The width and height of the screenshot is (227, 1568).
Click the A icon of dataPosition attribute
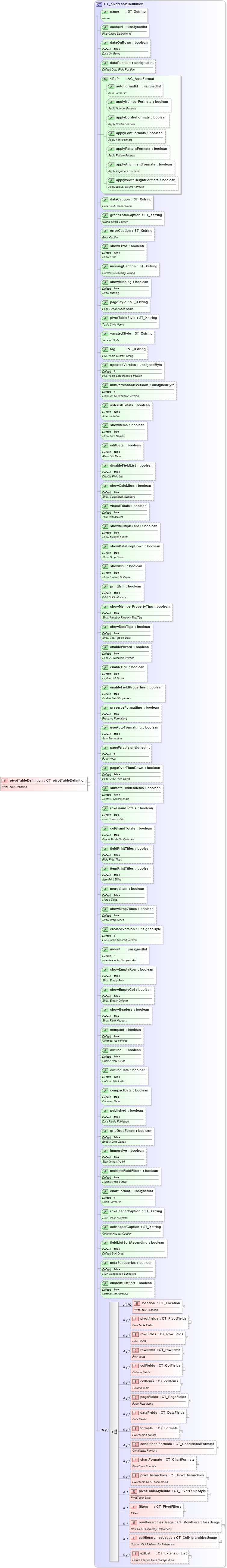[x=105, y=63]
